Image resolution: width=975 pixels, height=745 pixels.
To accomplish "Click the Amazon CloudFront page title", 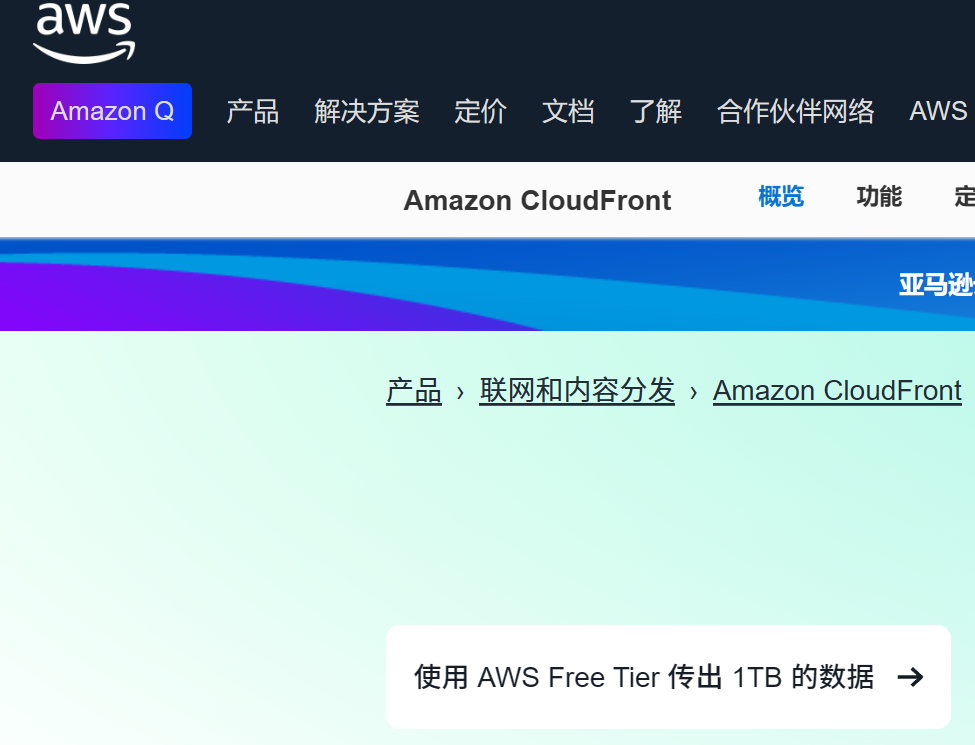I will pos(537,200).
